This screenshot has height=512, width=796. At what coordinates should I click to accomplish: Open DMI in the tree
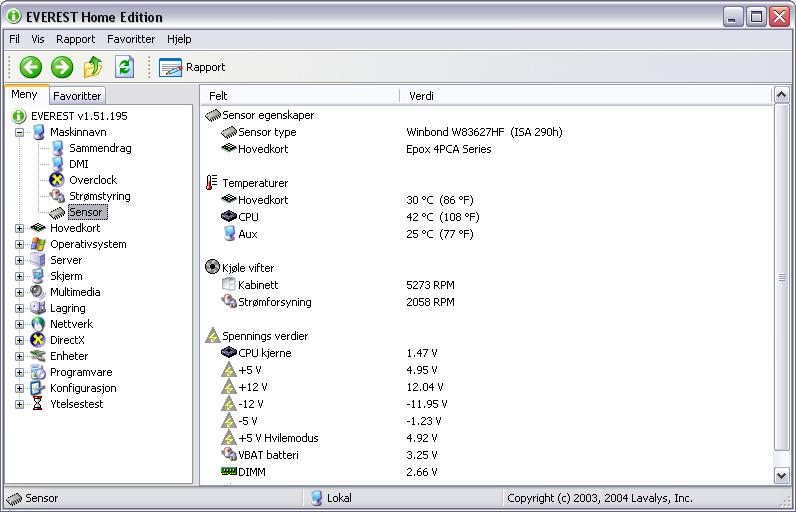[79, 164]
